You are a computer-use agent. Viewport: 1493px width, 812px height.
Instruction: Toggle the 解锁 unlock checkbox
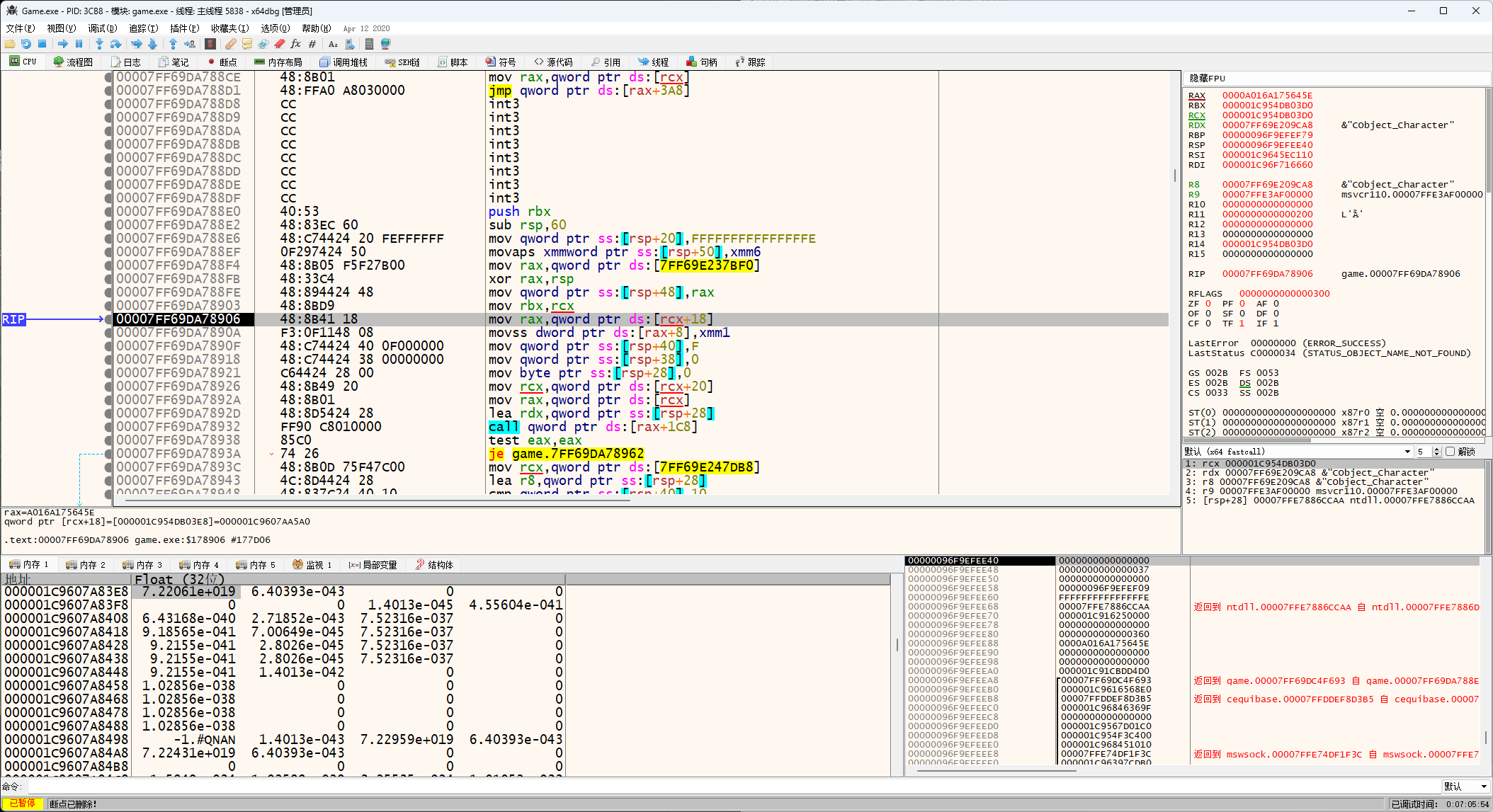coord(1450,452)
